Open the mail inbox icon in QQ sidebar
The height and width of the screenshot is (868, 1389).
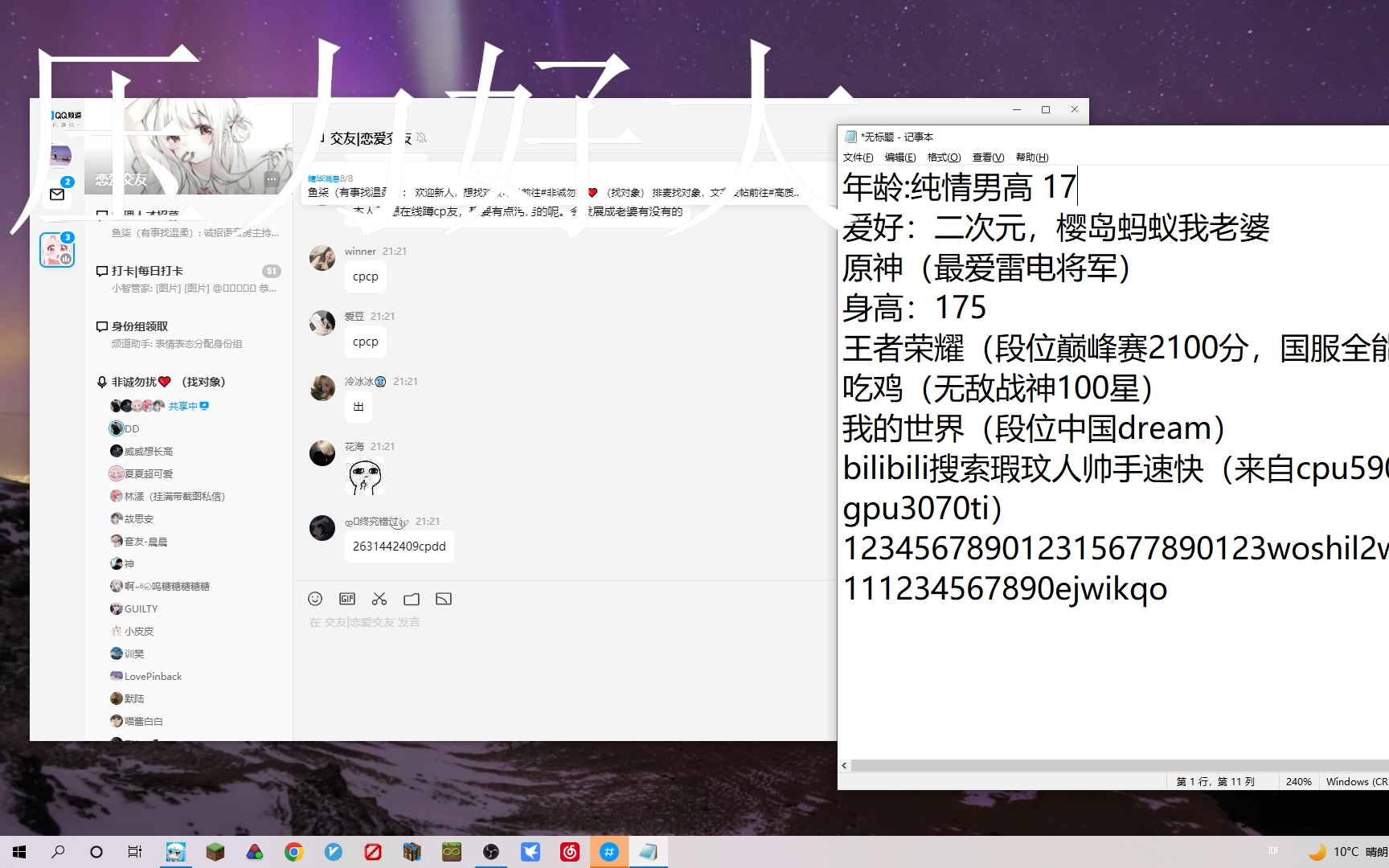pos(57,194)
